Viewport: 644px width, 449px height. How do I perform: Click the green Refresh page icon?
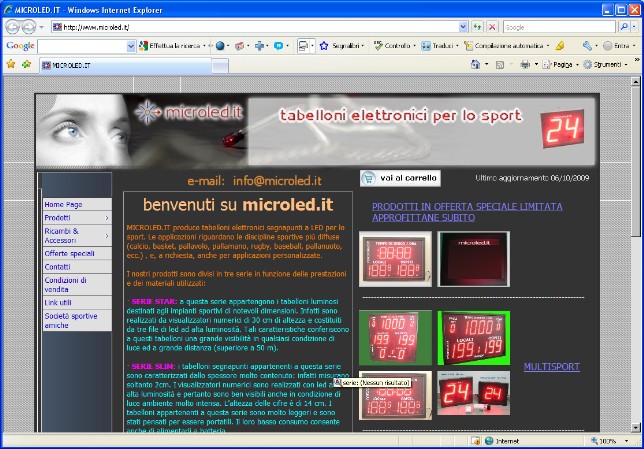pos(477,27)
